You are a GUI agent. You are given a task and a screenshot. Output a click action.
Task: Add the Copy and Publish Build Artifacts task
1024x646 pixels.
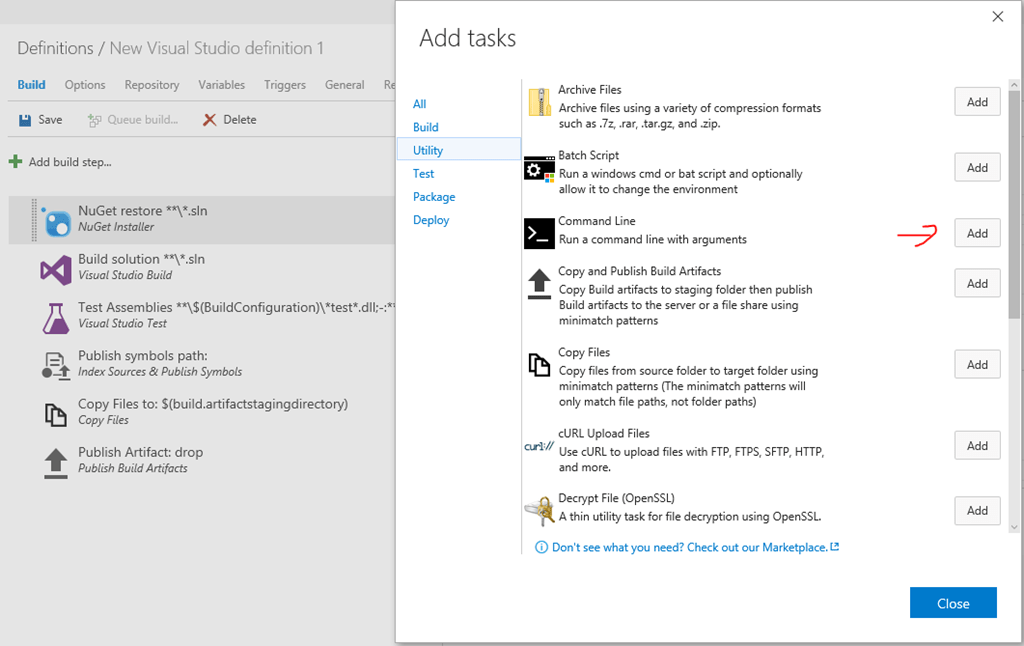tap(977, 283)
